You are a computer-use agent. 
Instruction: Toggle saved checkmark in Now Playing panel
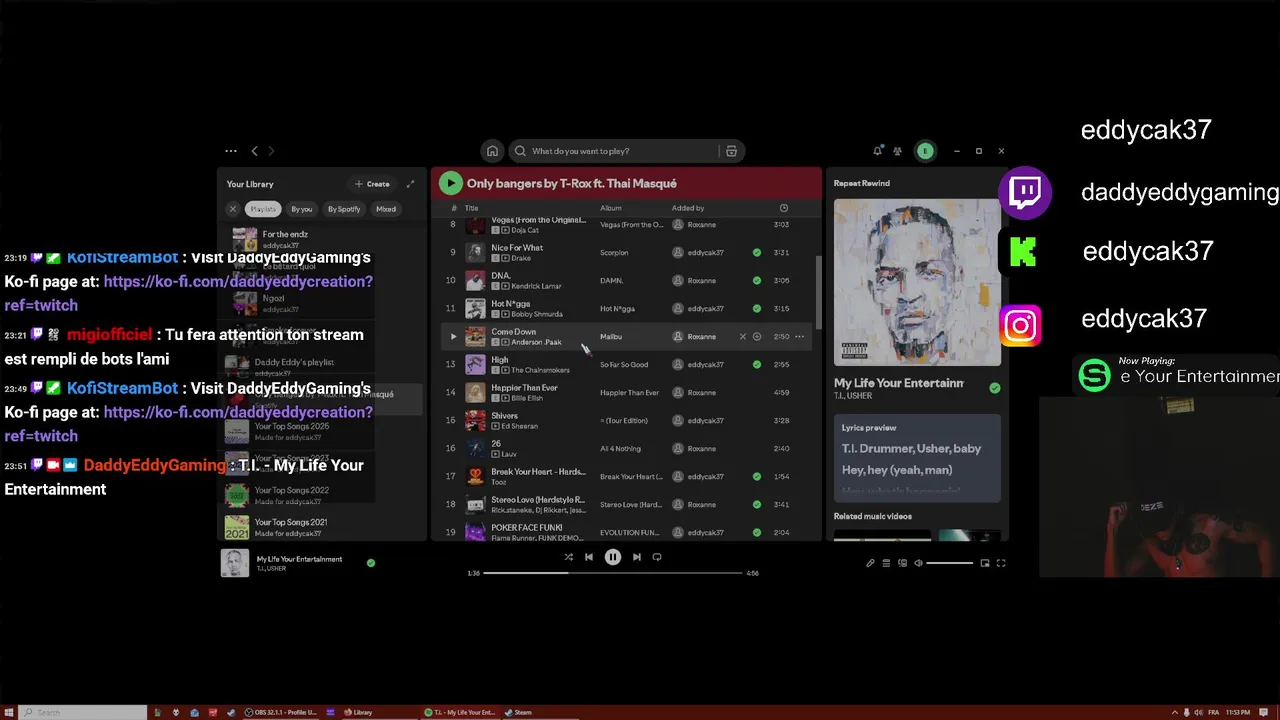(994, 388)
